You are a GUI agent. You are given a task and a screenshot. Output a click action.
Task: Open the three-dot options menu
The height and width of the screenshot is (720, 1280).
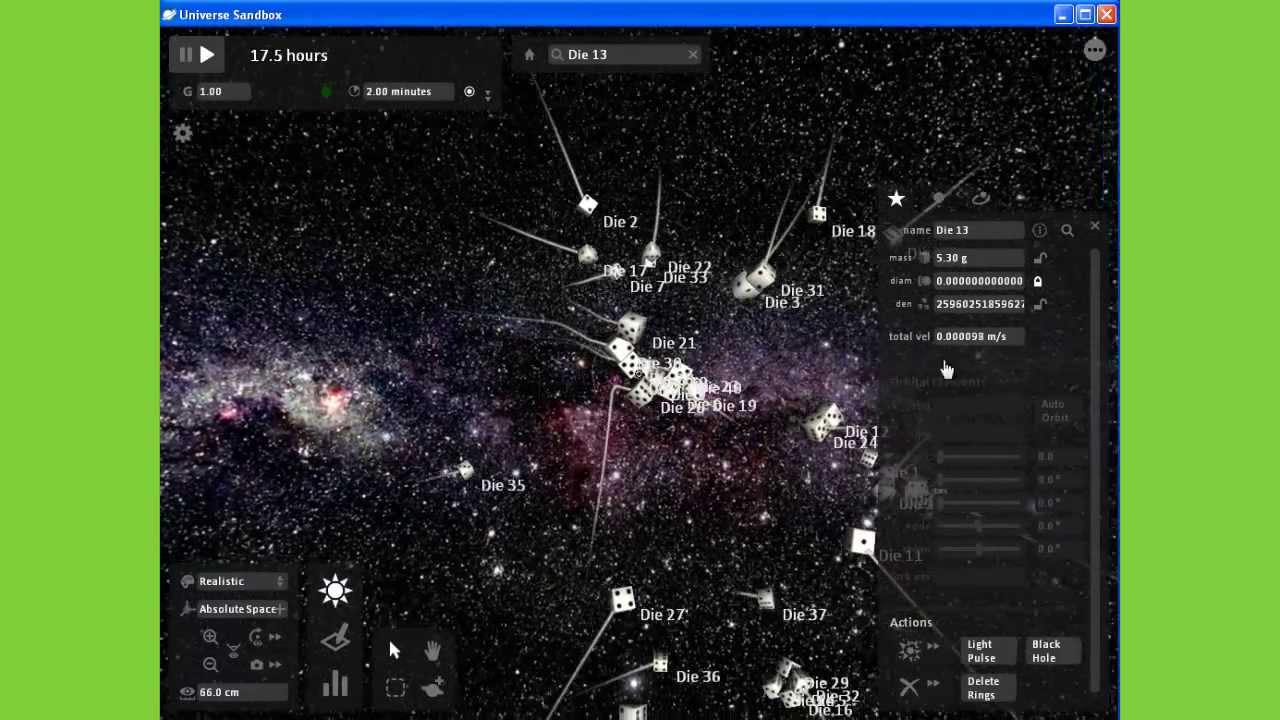[1095, 49]
